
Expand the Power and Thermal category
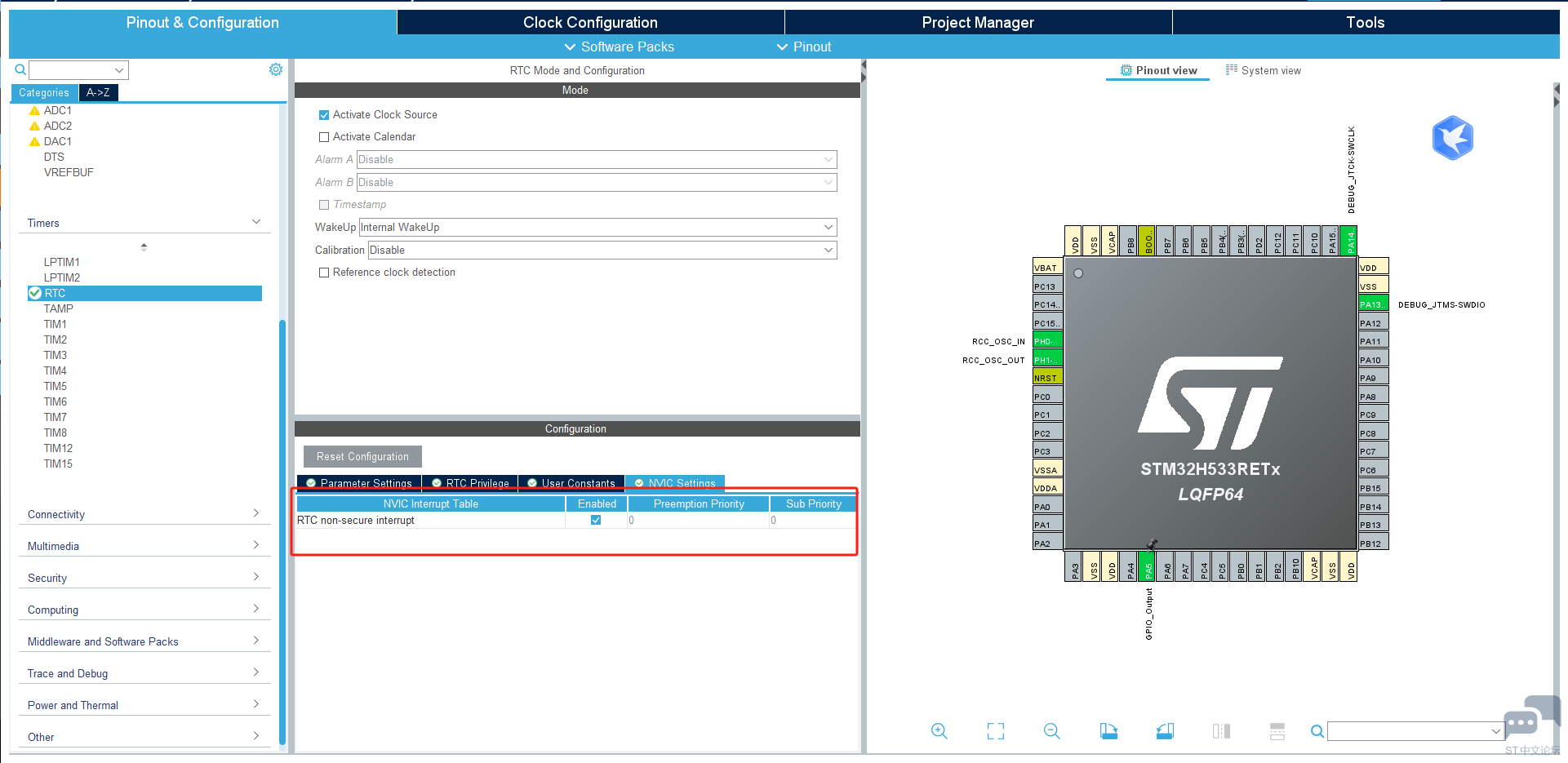pyautogui.click(x=256, y=704)
